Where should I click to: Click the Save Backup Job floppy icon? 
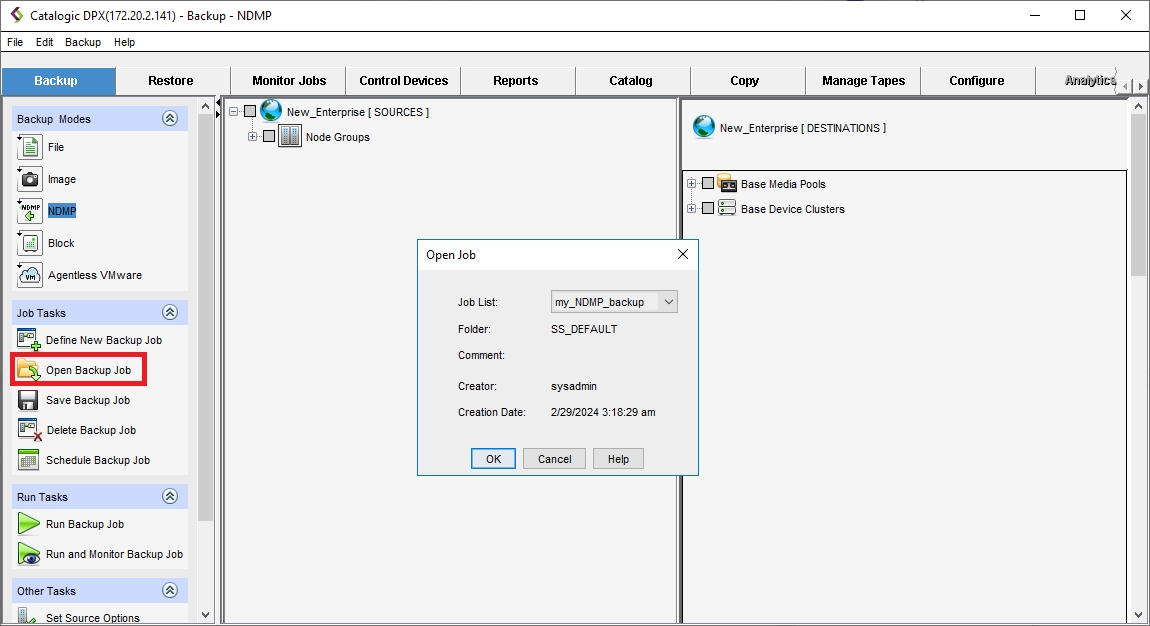click(x=29, y=400)
